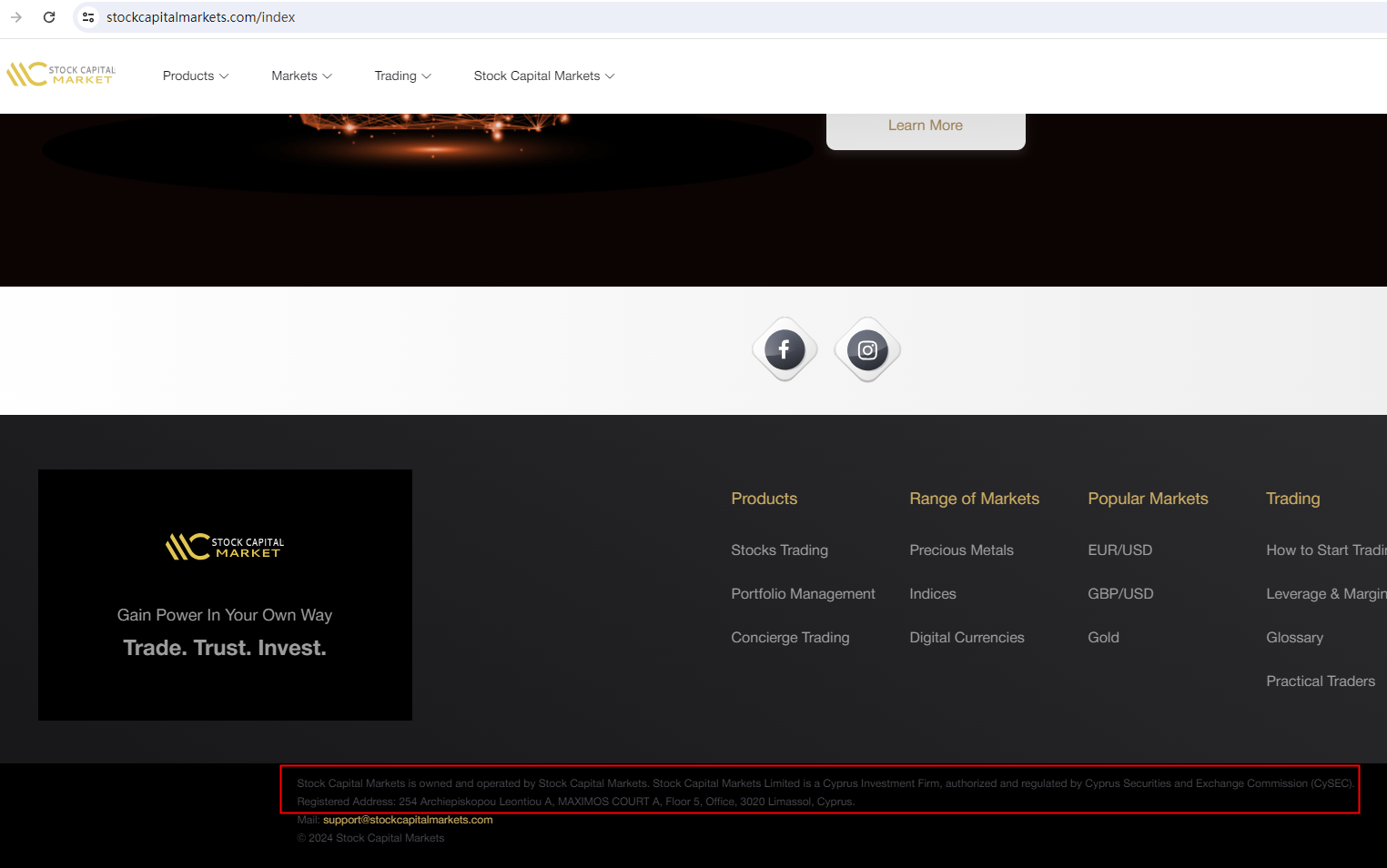Open the Stocks Trading footer link
Image resolution: width=1387 pixels, height=868 pixels.
point(779,550)
